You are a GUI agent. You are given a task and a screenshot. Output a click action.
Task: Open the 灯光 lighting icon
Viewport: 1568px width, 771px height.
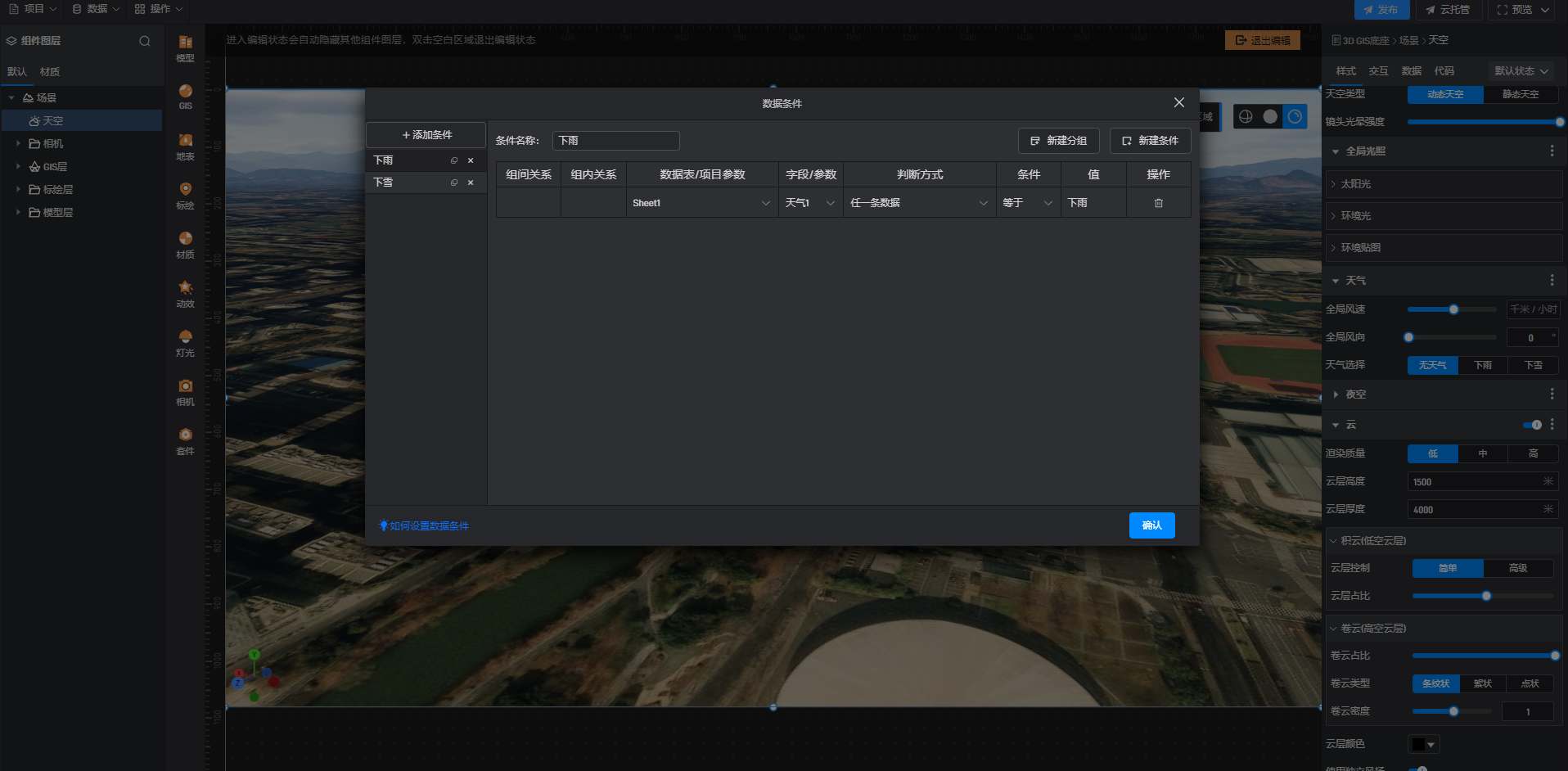coord(186,343)
